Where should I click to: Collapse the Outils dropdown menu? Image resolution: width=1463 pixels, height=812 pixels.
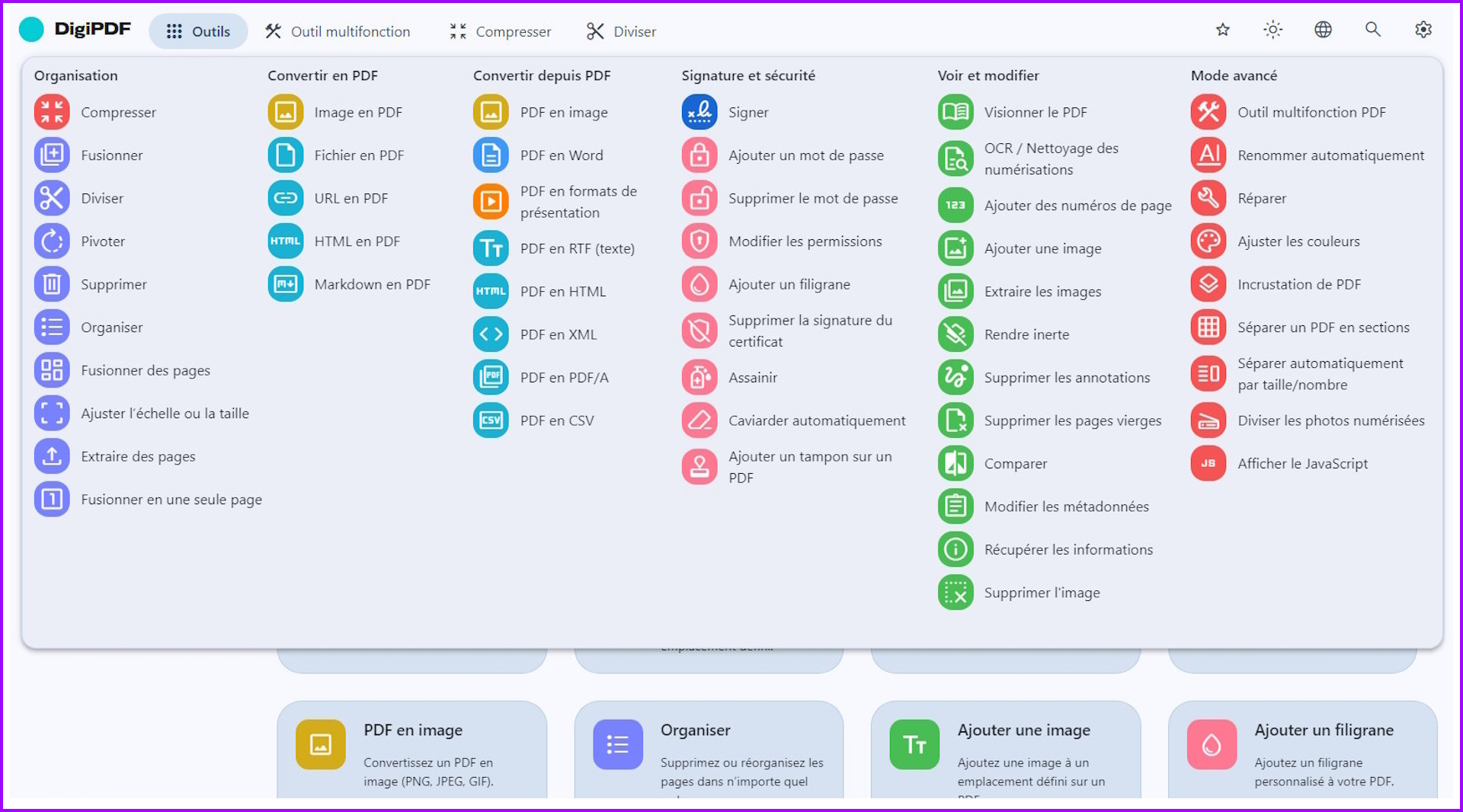click(198, 31)
